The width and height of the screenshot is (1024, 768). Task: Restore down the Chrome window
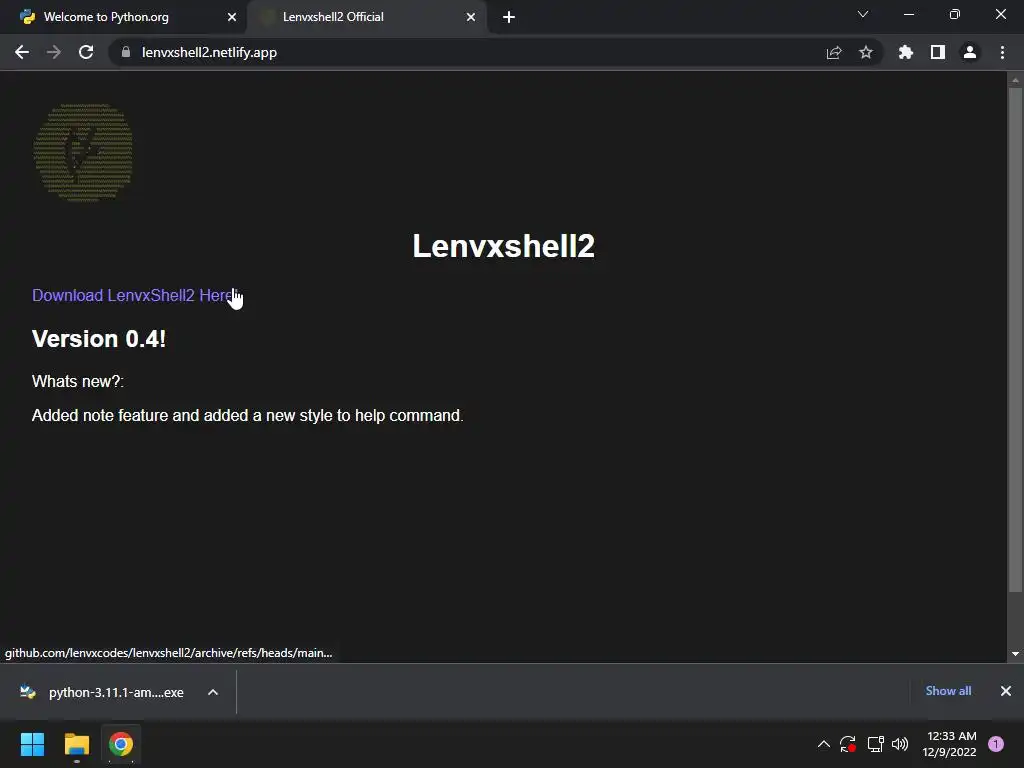(x=954, y=14)
